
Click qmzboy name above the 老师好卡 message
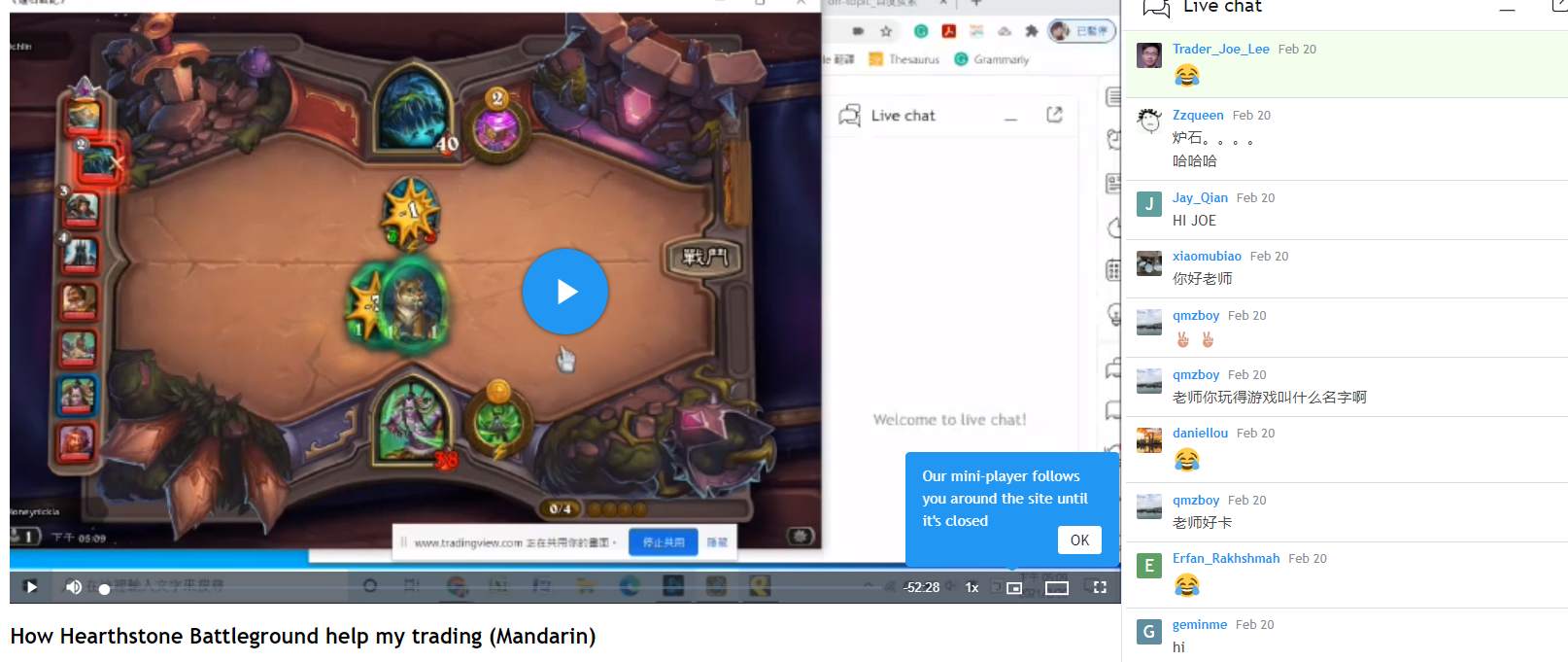tap(1196, 500)
